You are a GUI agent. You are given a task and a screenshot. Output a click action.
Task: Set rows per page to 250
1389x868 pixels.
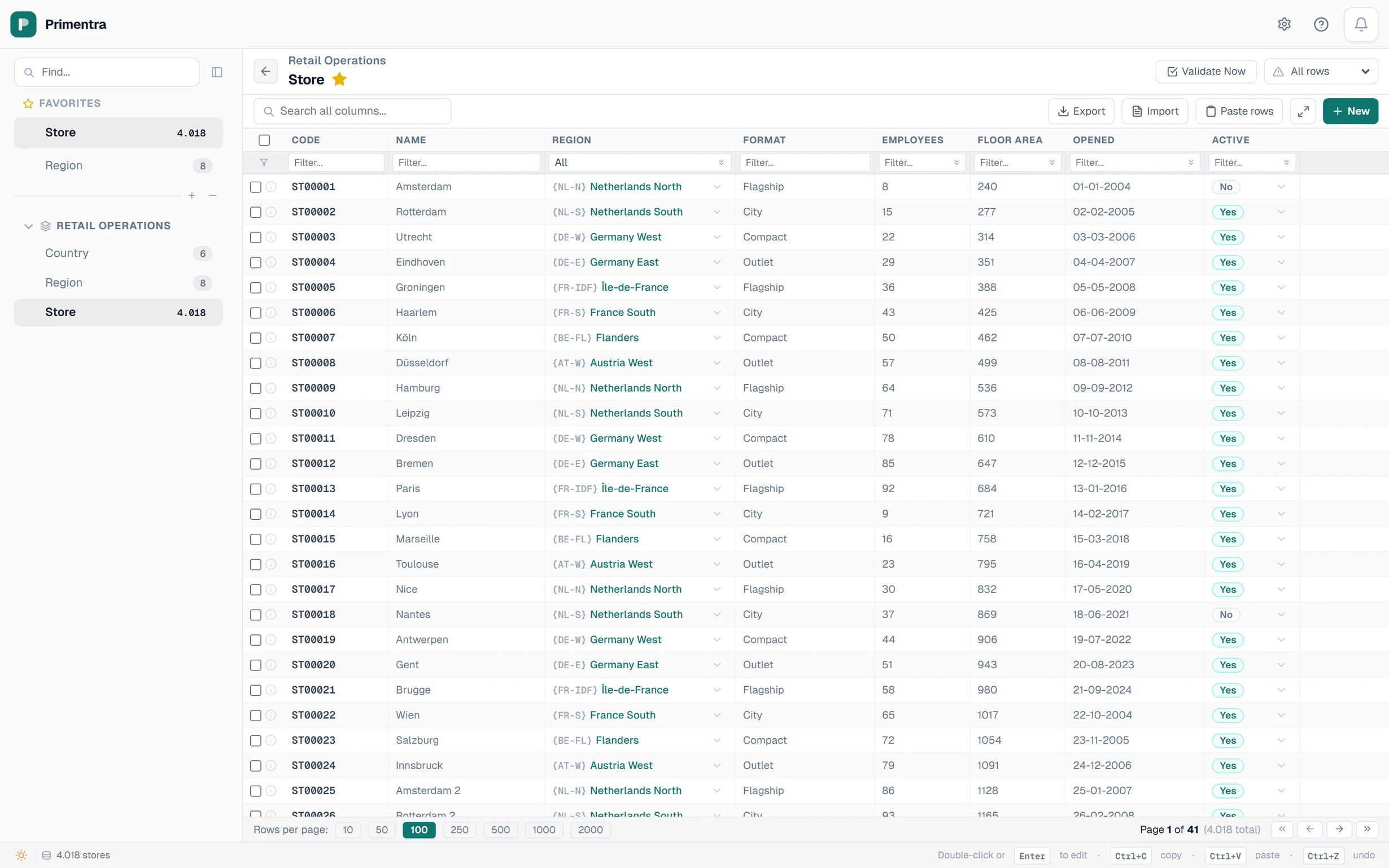pos(459,830)
